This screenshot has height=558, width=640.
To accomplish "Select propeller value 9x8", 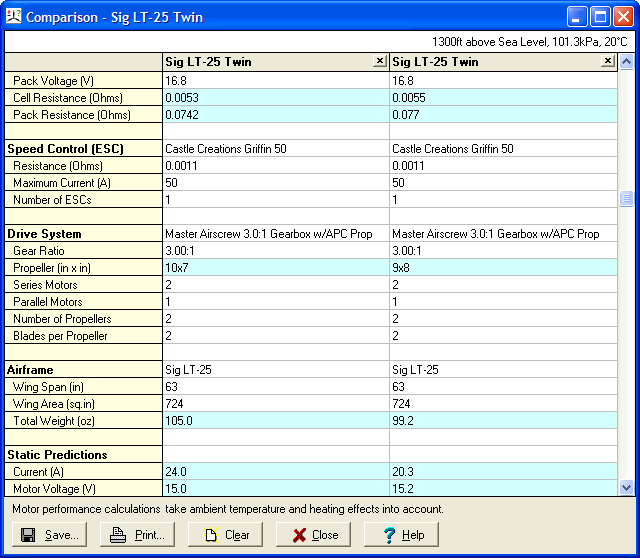I will pyautogui.click(x=503, y=268).
